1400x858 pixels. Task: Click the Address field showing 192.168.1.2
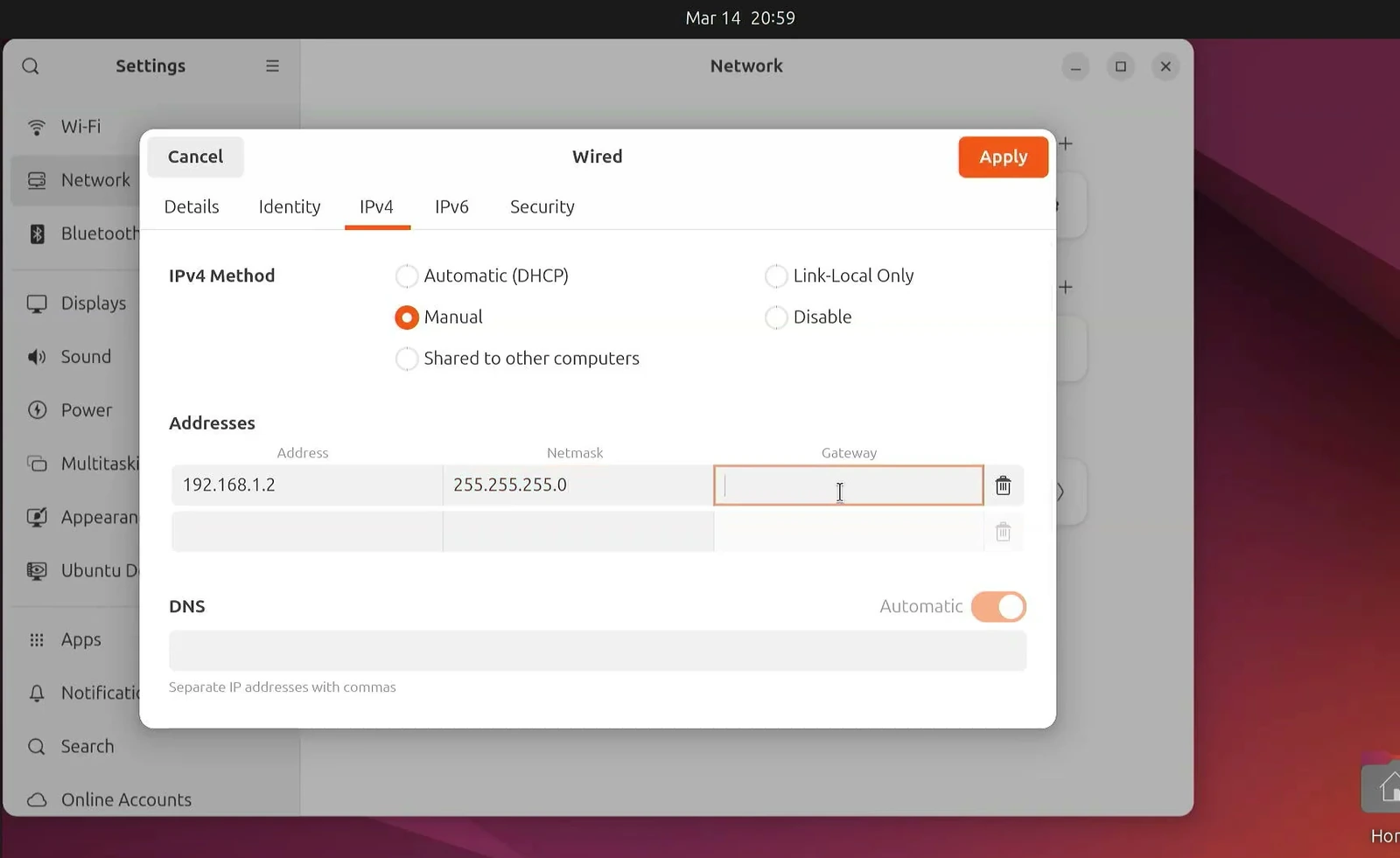[x=307, y=485]
